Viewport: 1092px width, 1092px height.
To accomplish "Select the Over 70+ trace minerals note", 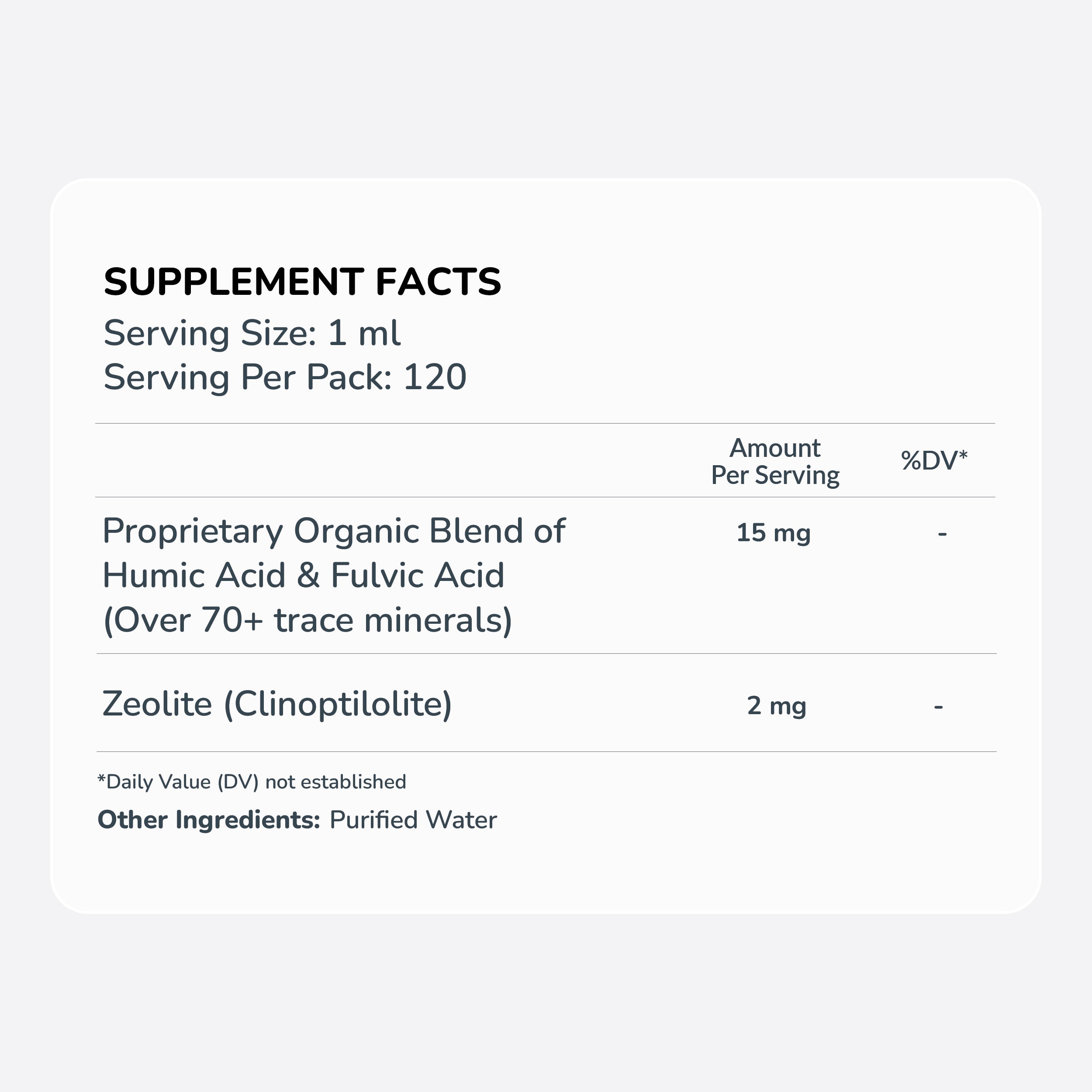I will pos(308,620).
